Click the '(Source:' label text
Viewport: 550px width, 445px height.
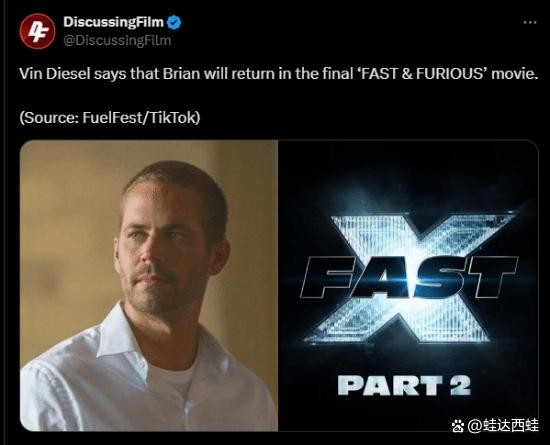click(x=49, y=117)
